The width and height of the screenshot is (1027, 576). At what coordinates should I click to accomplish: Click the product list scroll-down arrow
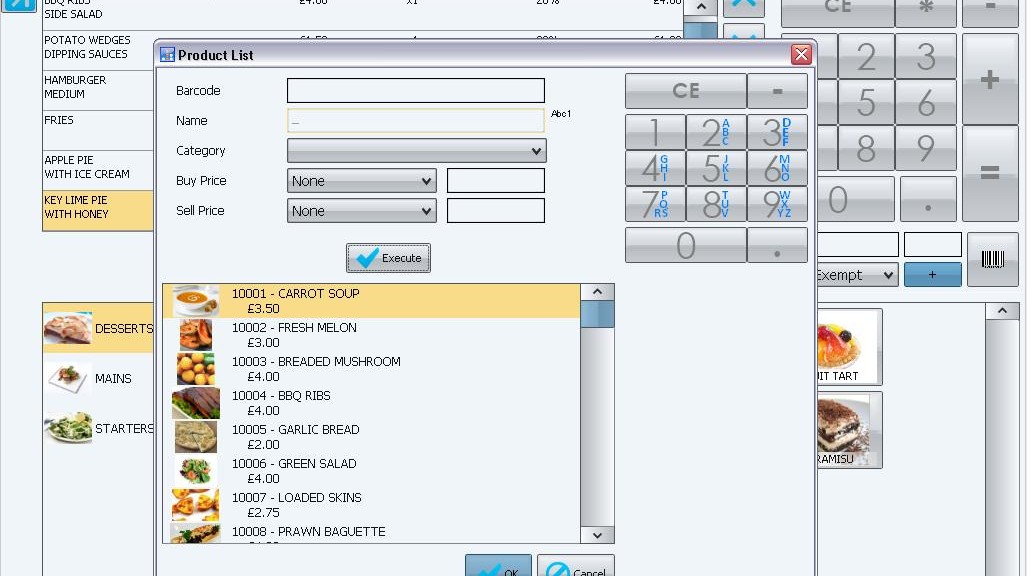(x=597, y=535)
